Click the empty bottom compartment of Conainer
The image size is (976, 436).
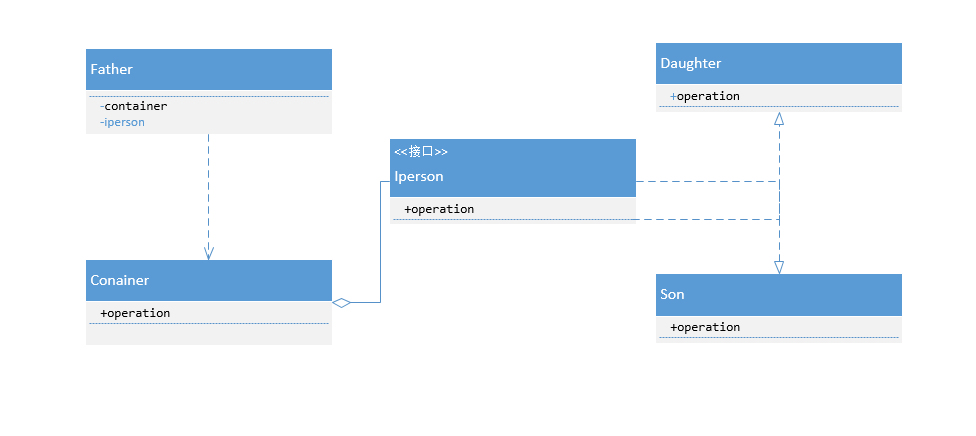[x=208, y=335]
